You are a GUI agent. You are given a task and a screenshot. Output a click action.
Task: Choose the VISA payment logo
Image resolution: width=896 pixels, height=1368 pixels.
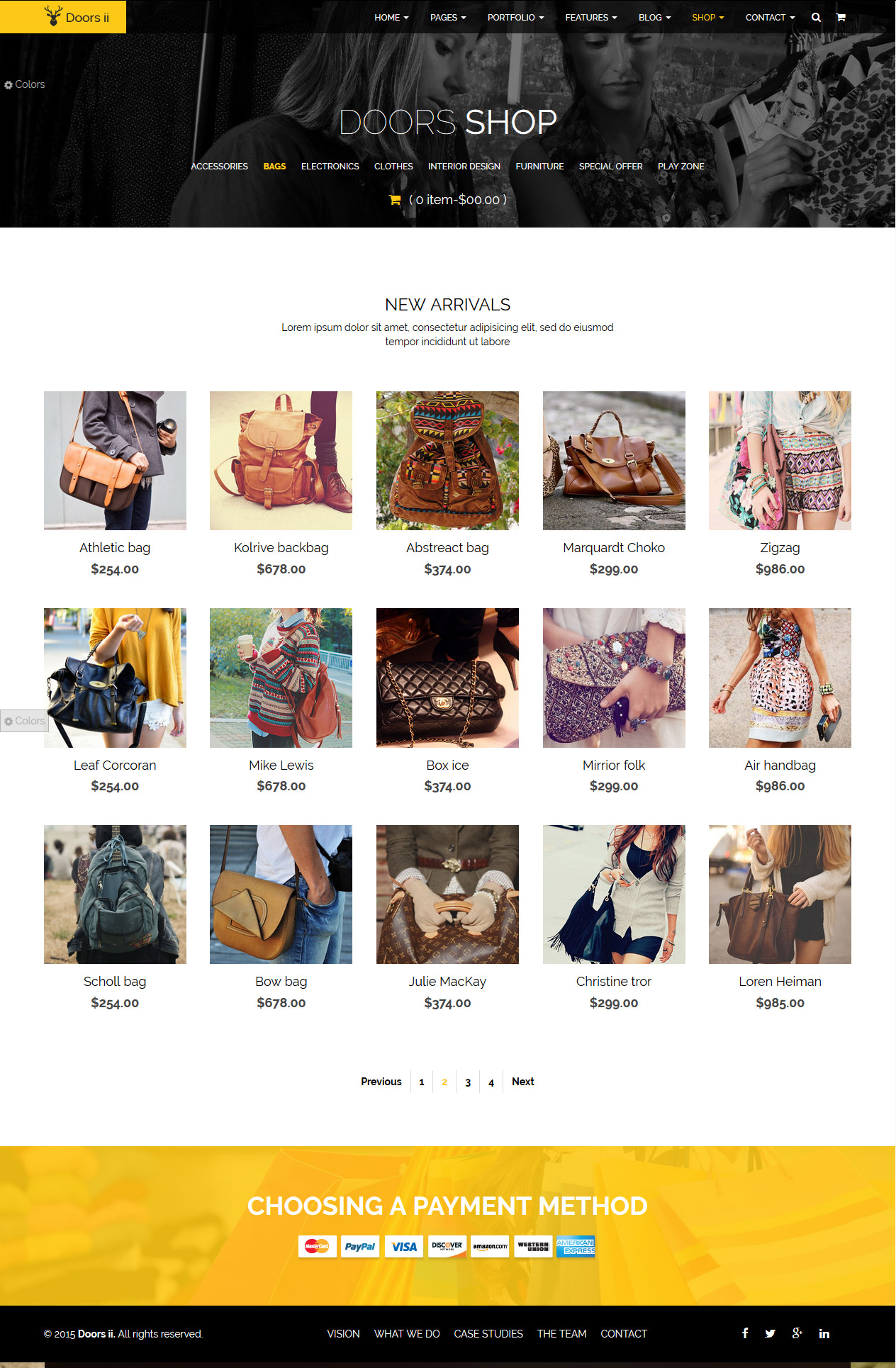pyautogui.click(x=404, y=1246)
